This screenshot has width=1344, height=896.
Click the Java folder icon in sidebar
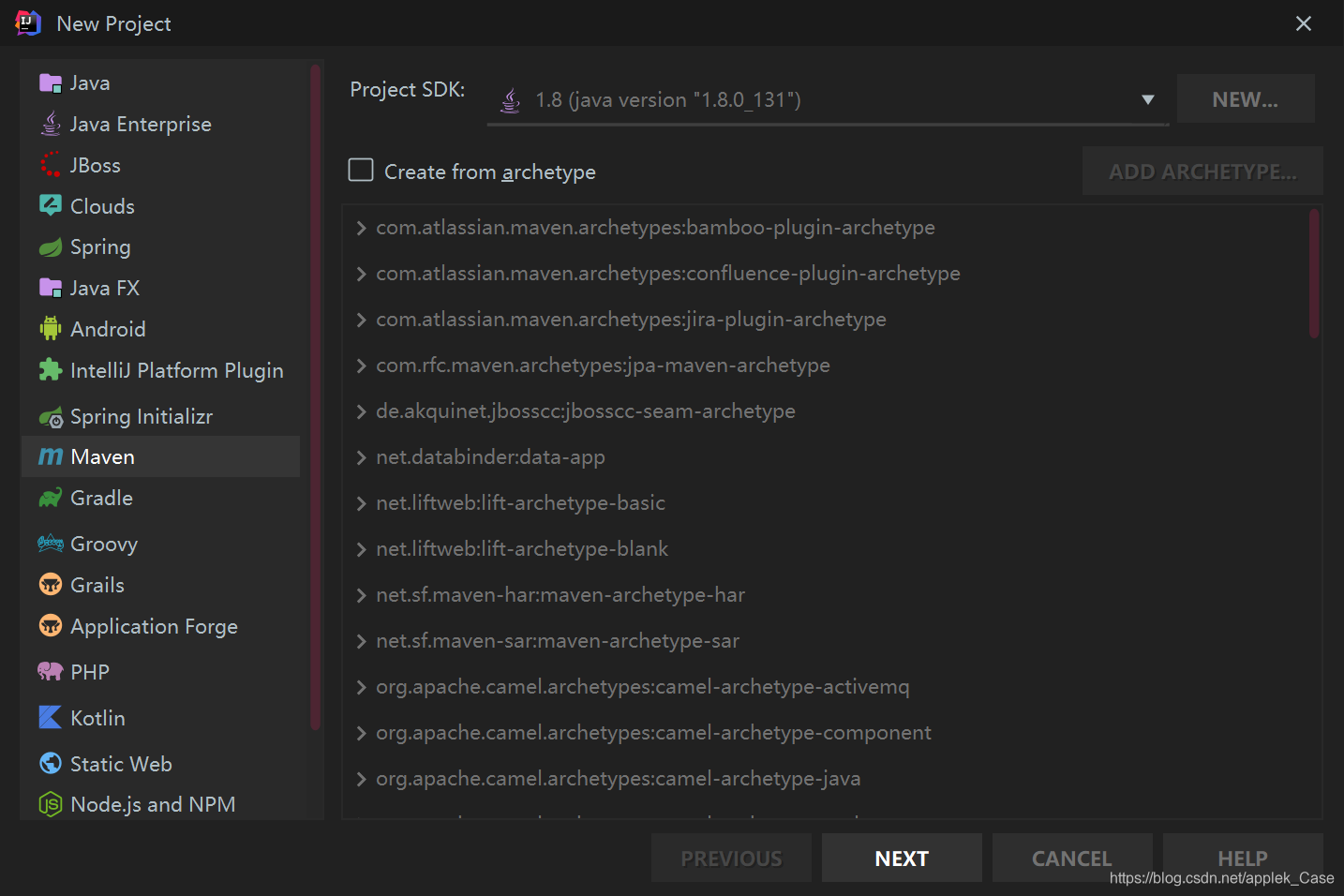coord(51,83)
